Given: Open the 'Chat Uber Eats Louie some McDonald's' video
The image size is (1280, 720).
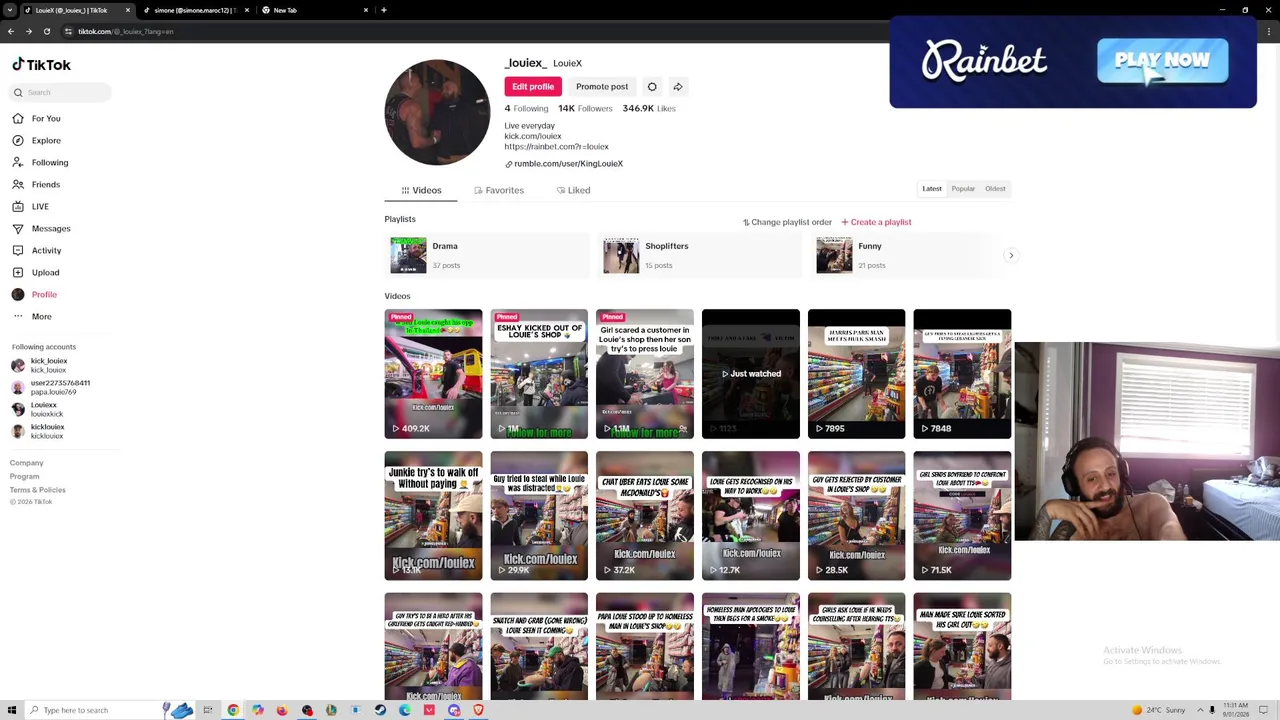Looking at the screenshot, I should click(645, 516).
